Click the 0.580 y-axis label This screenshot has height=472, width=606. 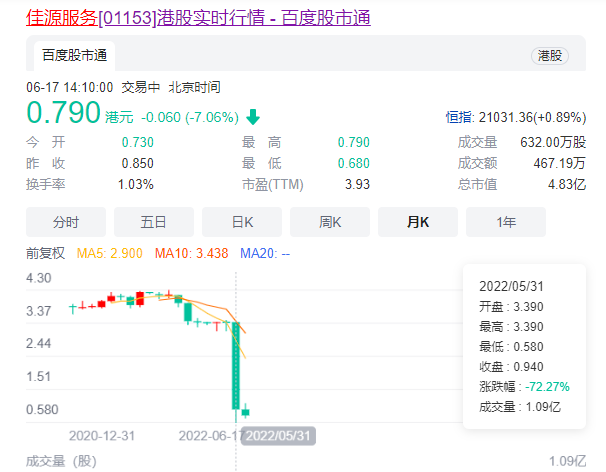pyautogui.click(x=42, y=409)
